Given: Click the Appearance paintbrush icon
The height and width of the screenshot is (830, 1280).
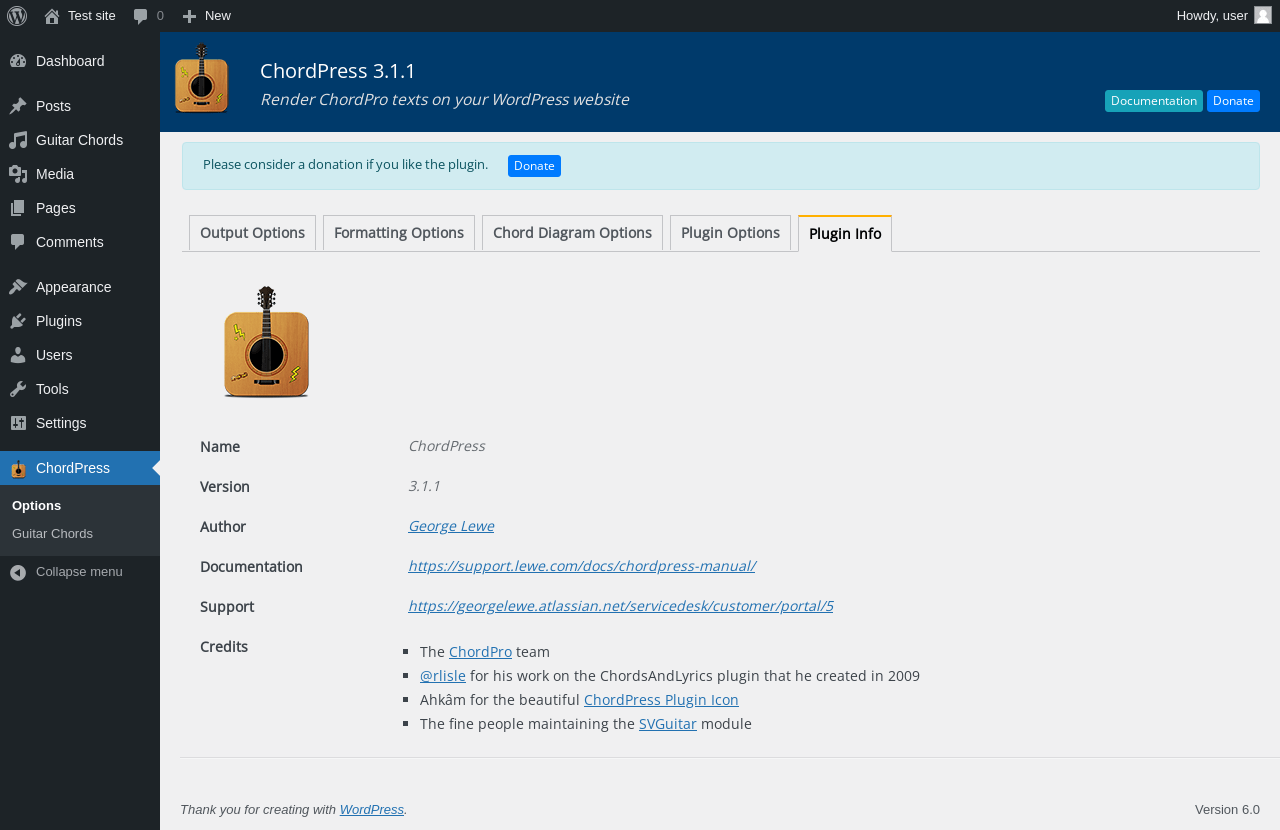Looking at the screenshot, I should point(18,287).
